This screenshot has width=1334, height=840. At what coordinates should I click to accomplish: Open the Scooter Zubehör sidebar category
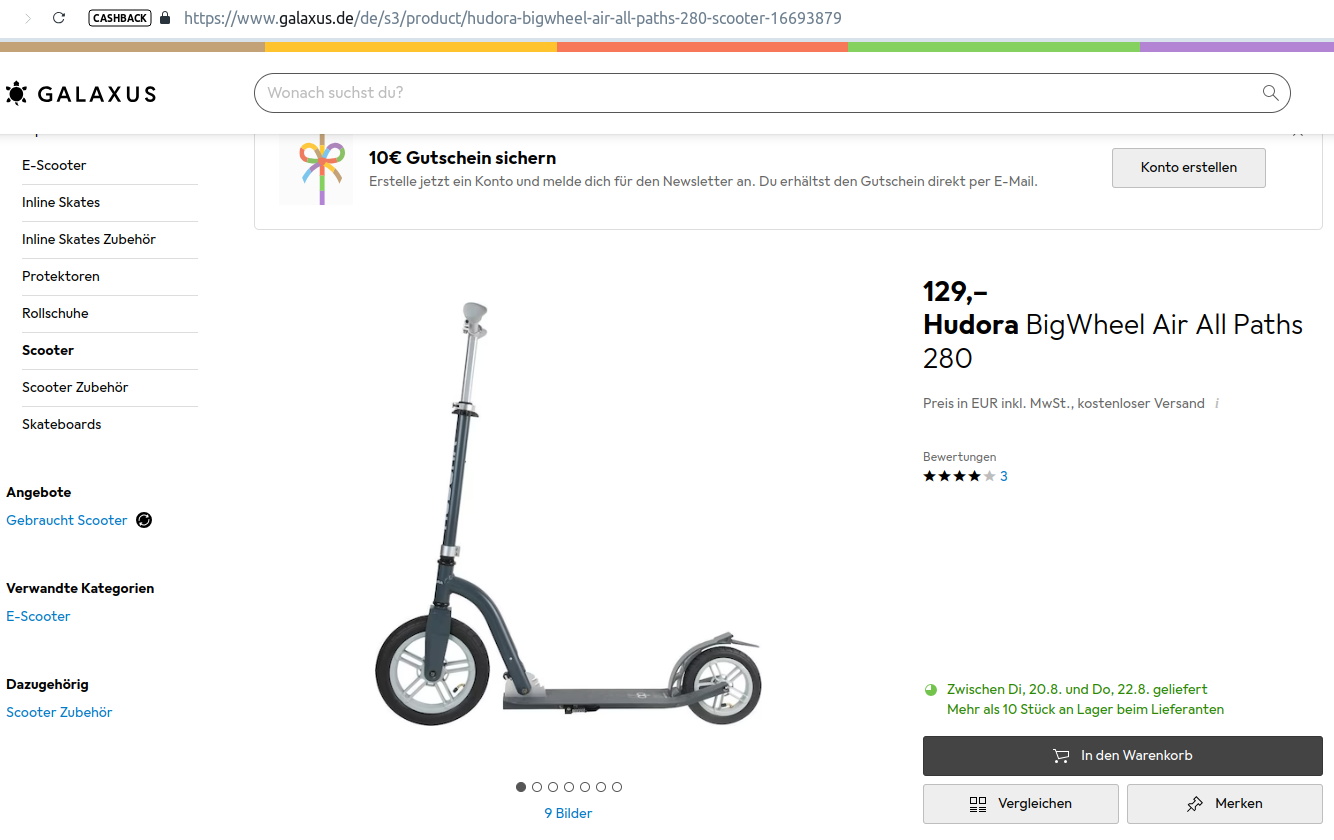pyautogui.click(x=75, y=387)
